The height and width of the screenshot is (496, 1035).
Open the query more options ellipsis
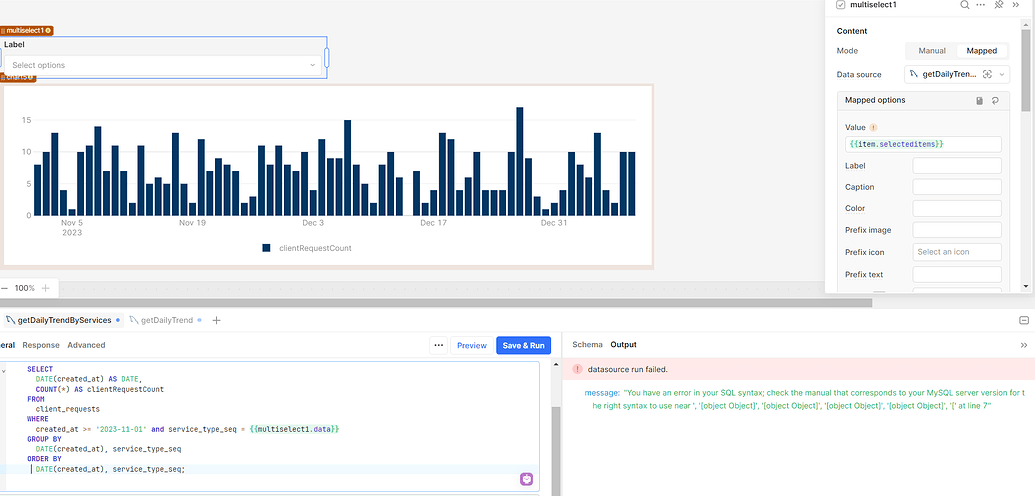tap(438, 345)
